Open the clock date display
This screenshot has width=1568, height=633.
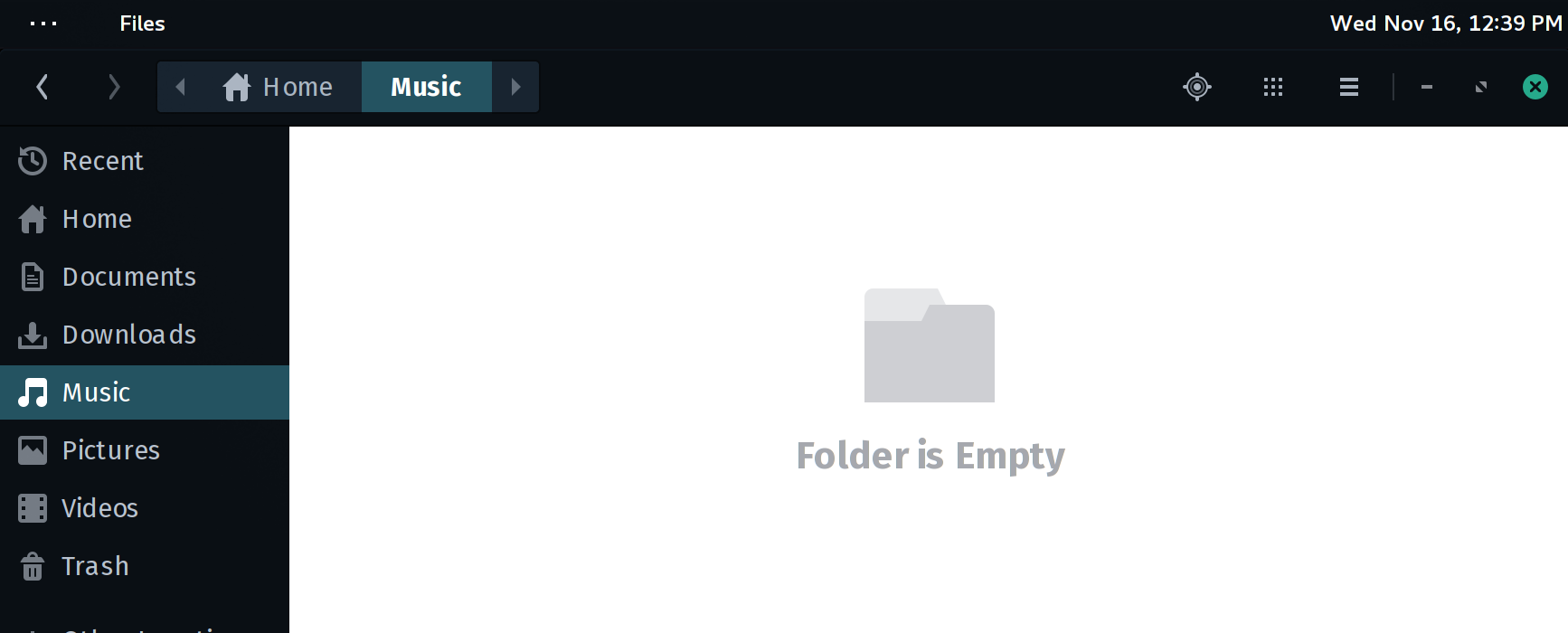[1445, 24]
